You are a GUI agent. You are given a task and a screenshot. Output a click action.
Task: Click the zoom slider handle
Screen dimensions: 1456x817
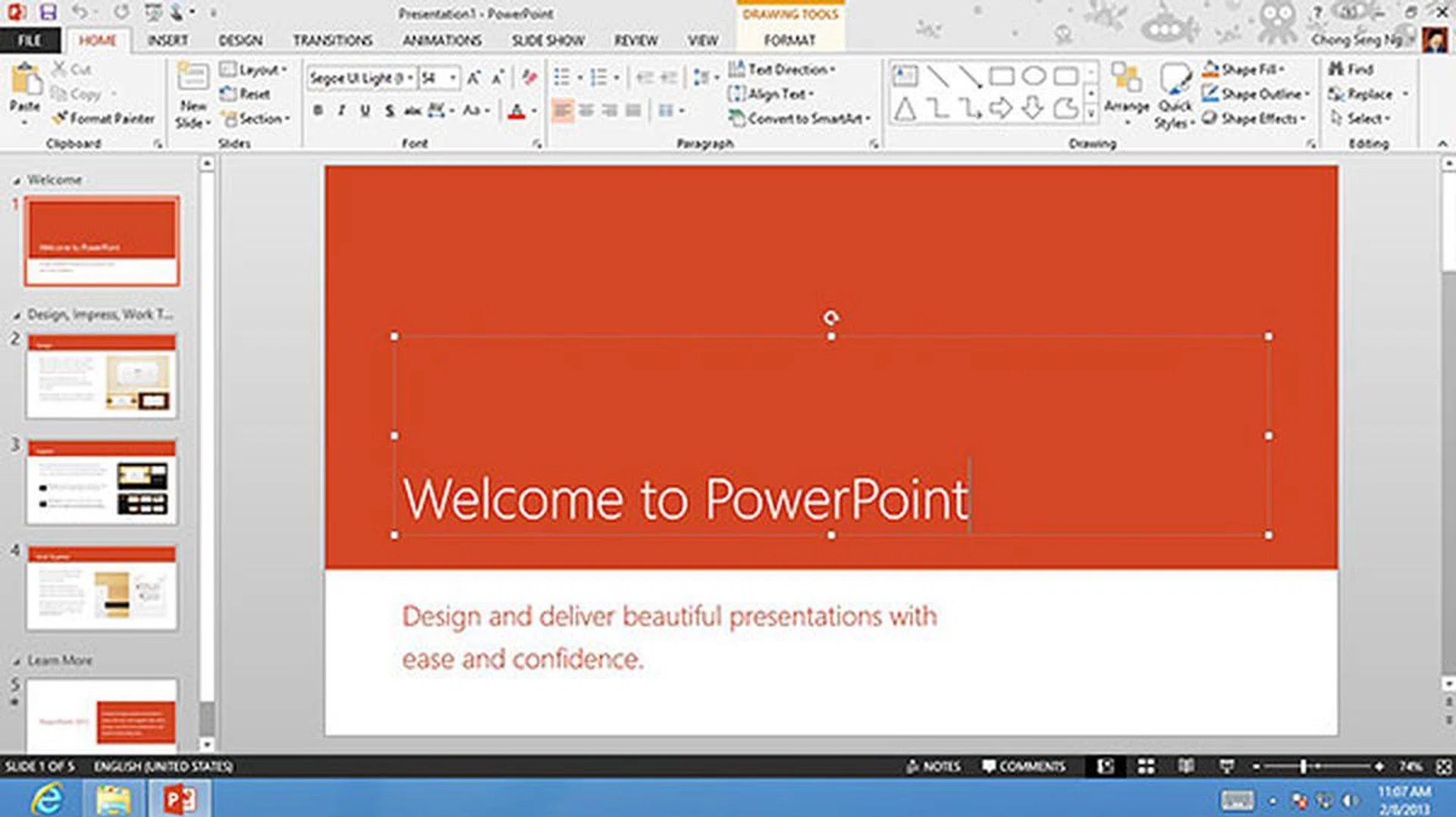[x=1303, y=766]
